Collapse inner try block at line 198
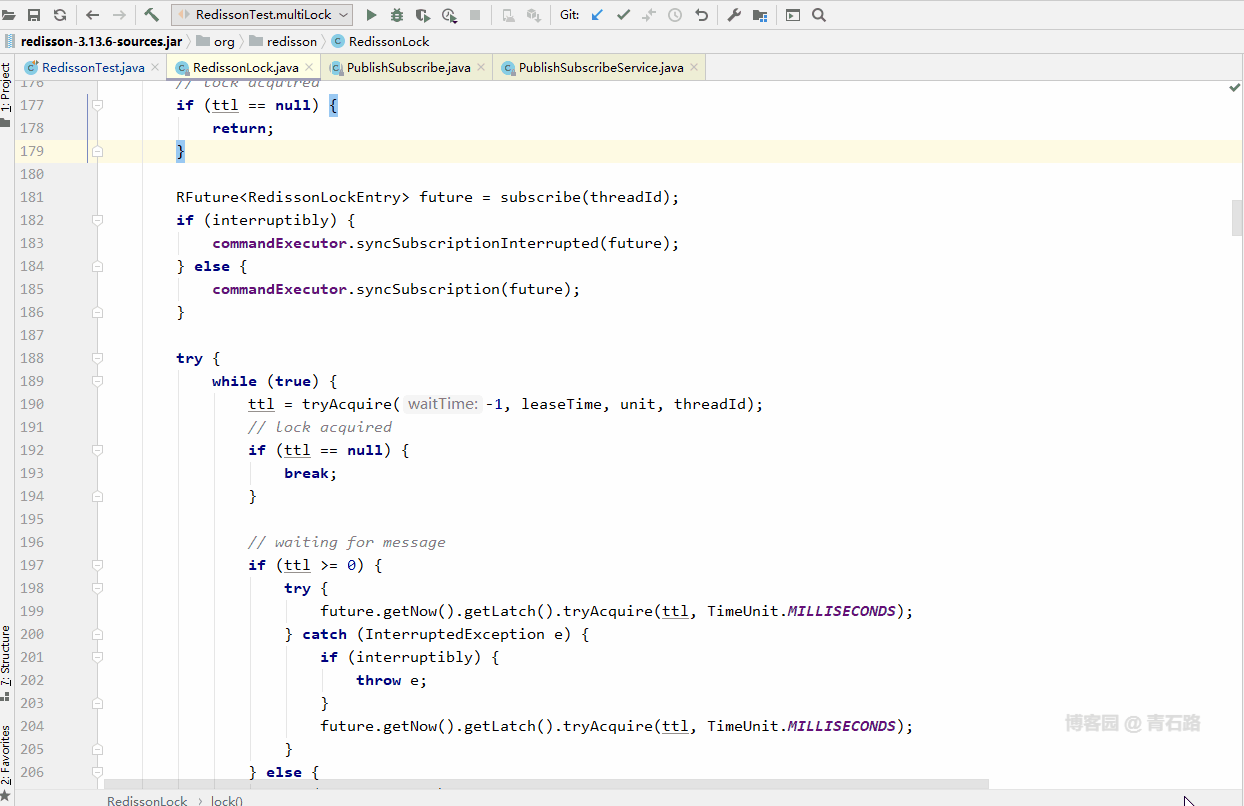Viewport: 1244px width, 806px height. point(98,588)
